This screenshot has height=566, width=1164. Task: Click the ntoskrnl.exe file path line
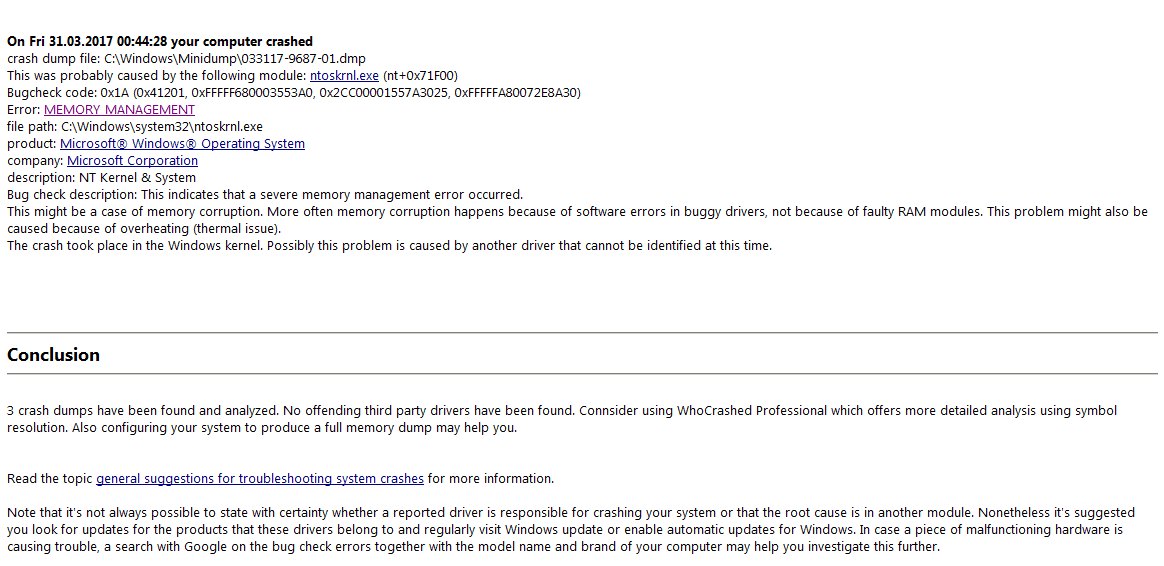pyautogui.click(x=134, y=127)
